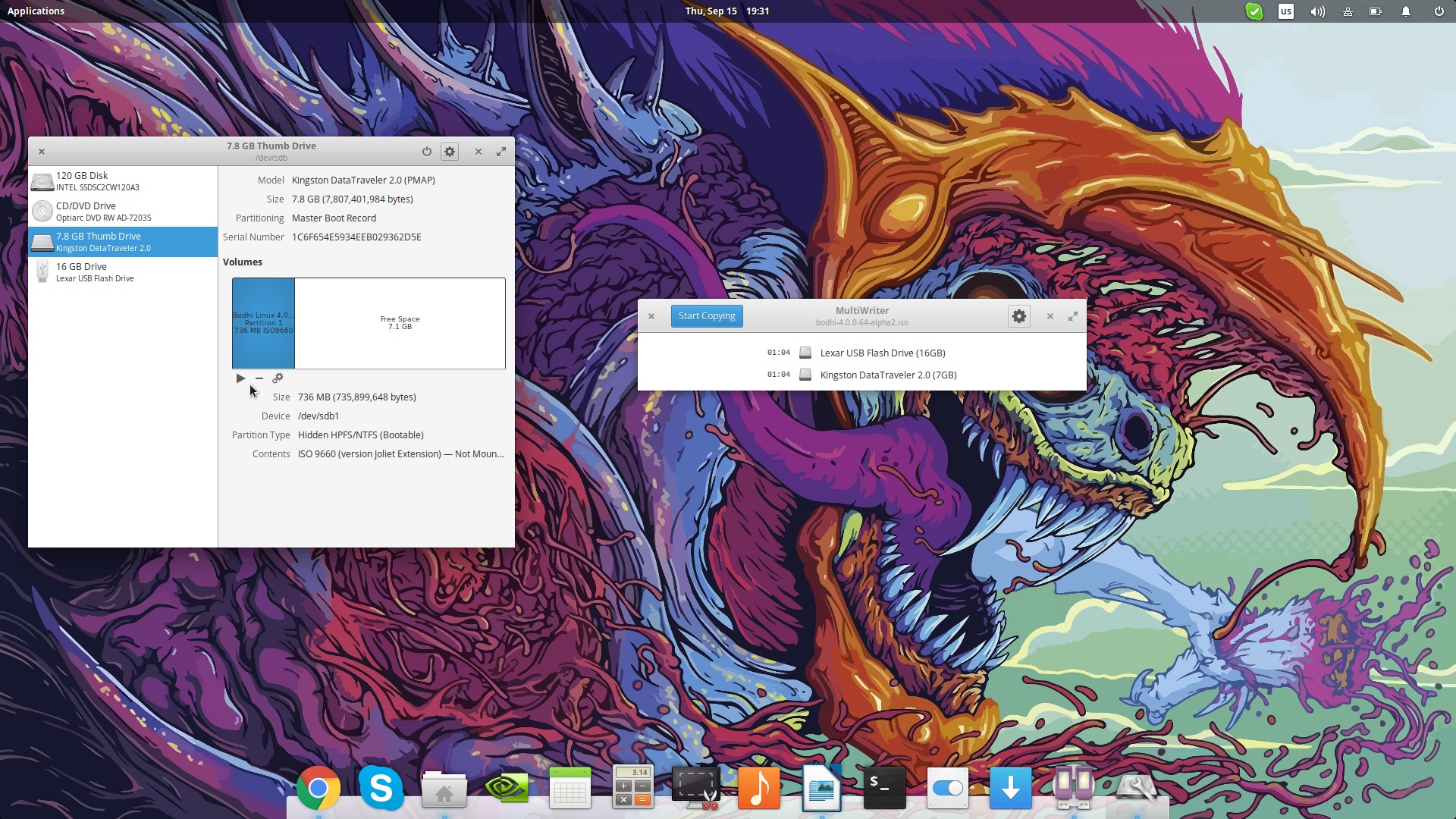The height and width of the screenshot is (819, 1456).
Task: Open MultiWriter settings gear menu
Action: click(x=1019, y=316)
